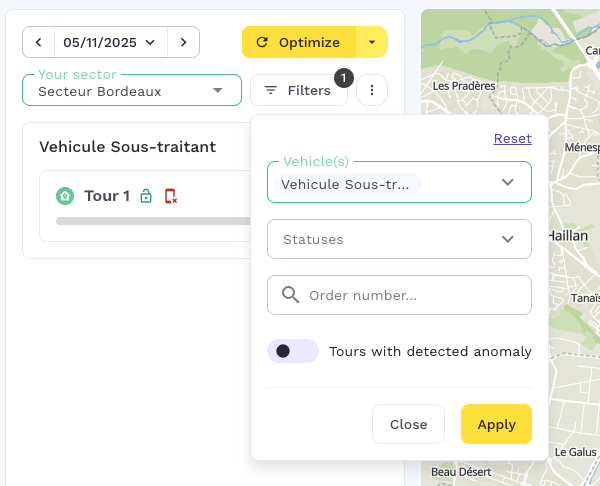Viewport: 600px width, 486px height.
Task: Click the magnifier icon in order search
Action: (291, 295)
